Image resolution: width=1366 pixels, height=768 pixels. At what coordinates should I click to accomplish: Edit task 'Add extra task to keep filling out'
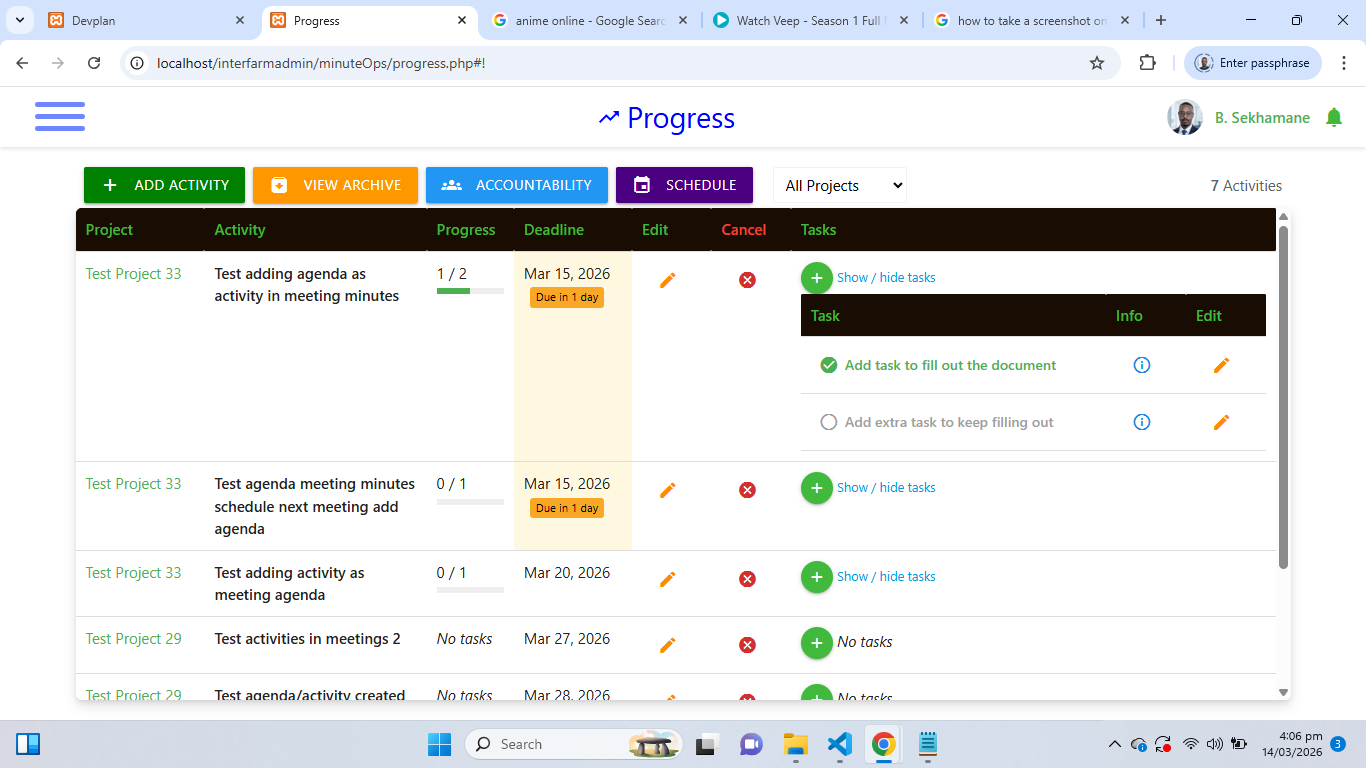tap(1221, 422)
